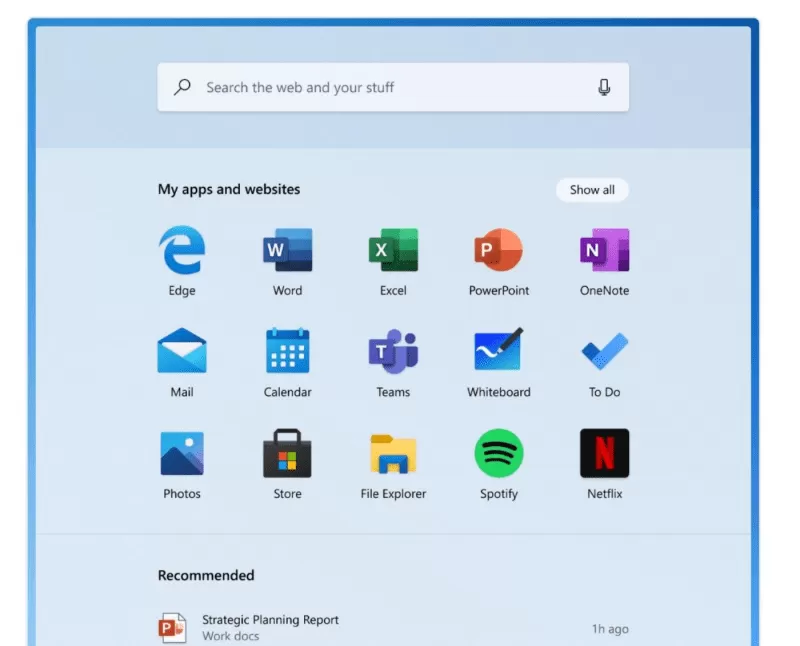This screenshot has height=646, width=800.
Task: Click the microphone icon in search box
Action: [604, 87]
